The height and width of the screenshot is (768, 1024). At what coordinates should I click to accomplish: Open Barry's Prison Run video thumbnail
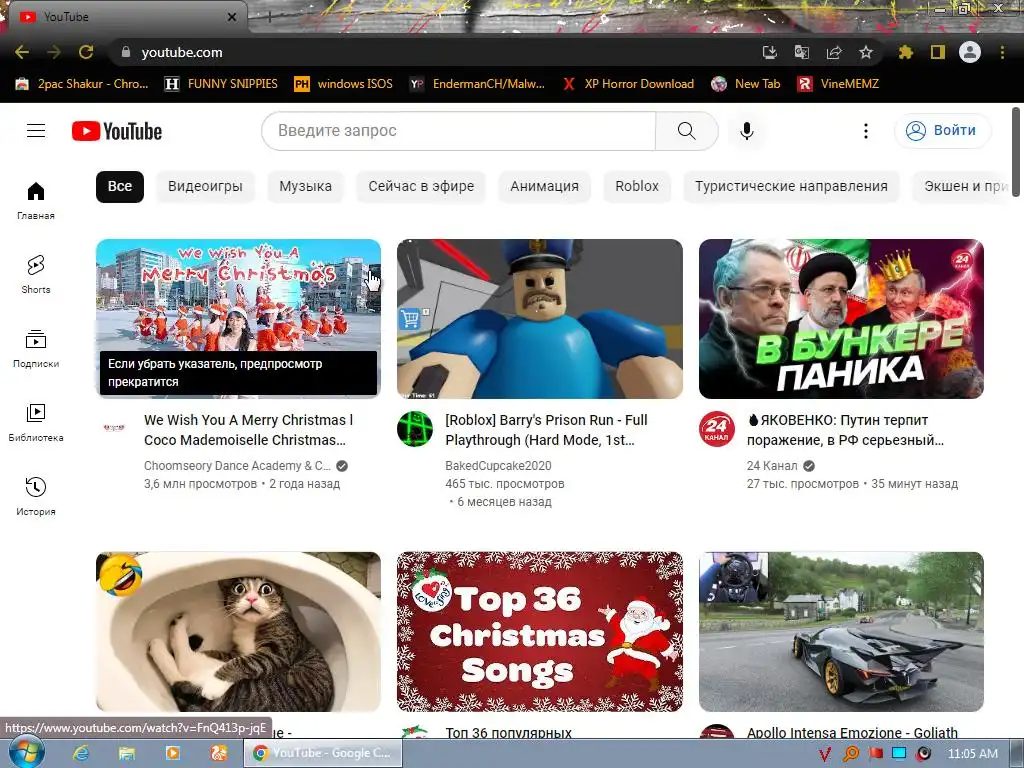pyautogui.click(x=540, y=319)
